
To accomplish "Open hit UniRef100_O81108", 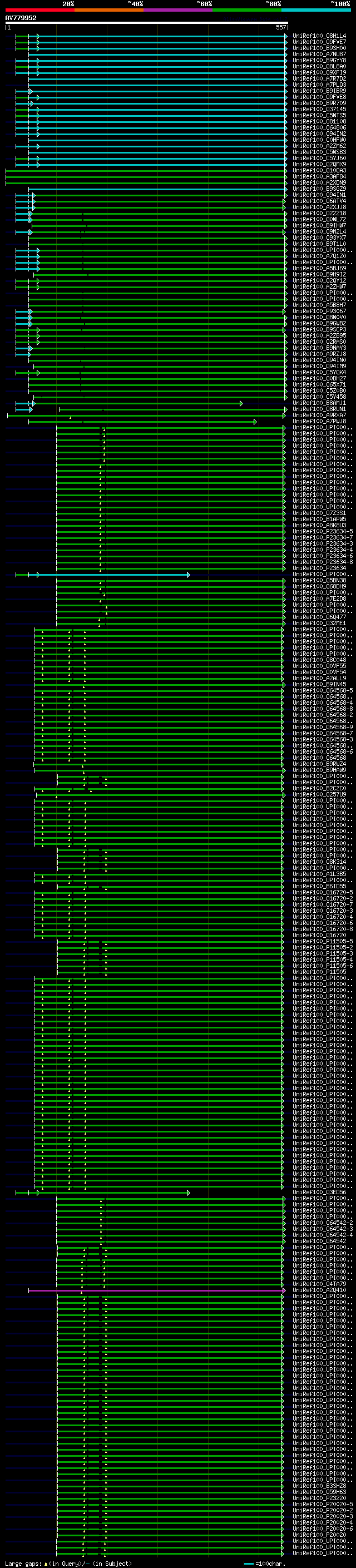I will pyautogui.click(x=319, y=121).
